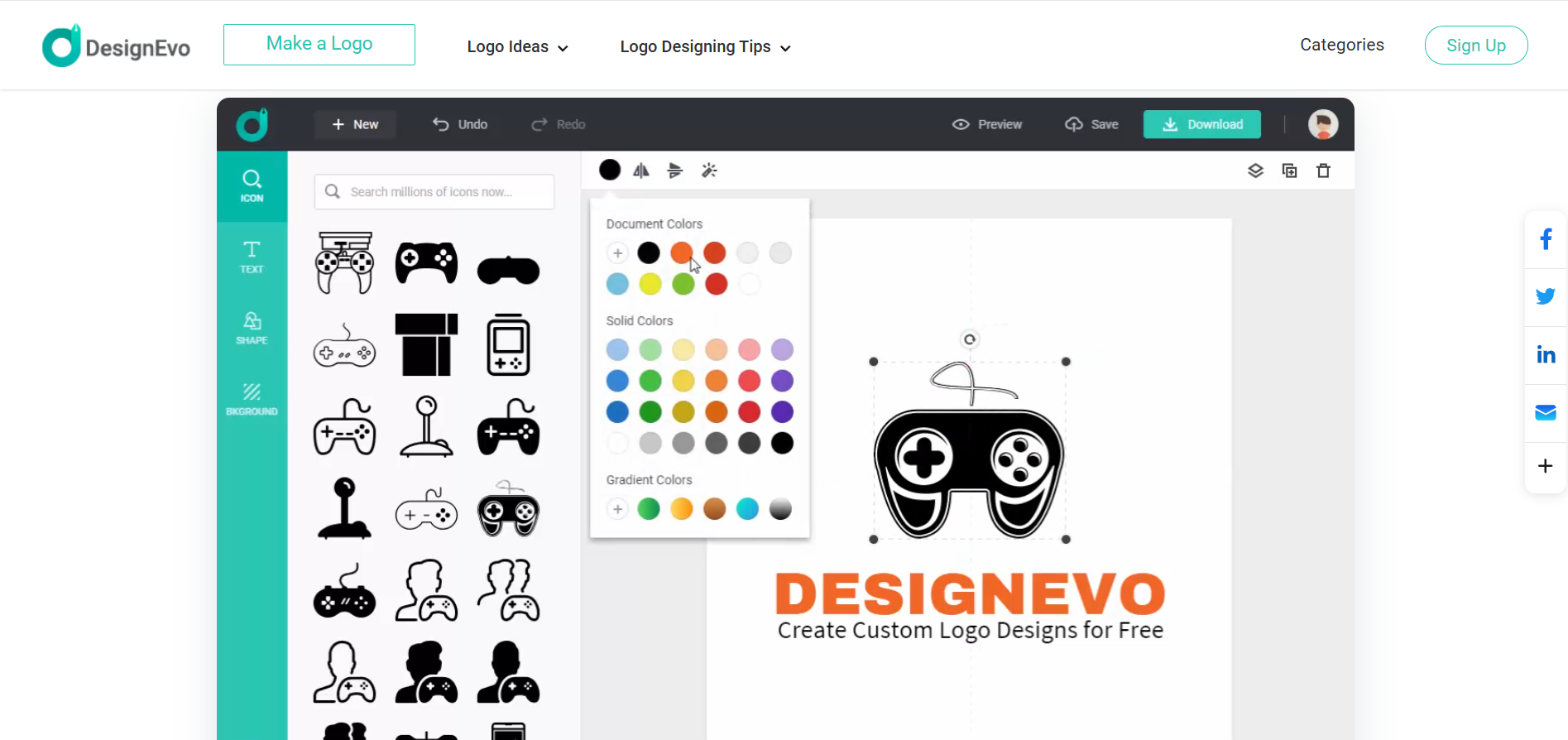Click the Redo button
This screenshot has height=740, width=1568.
(559, 124)
